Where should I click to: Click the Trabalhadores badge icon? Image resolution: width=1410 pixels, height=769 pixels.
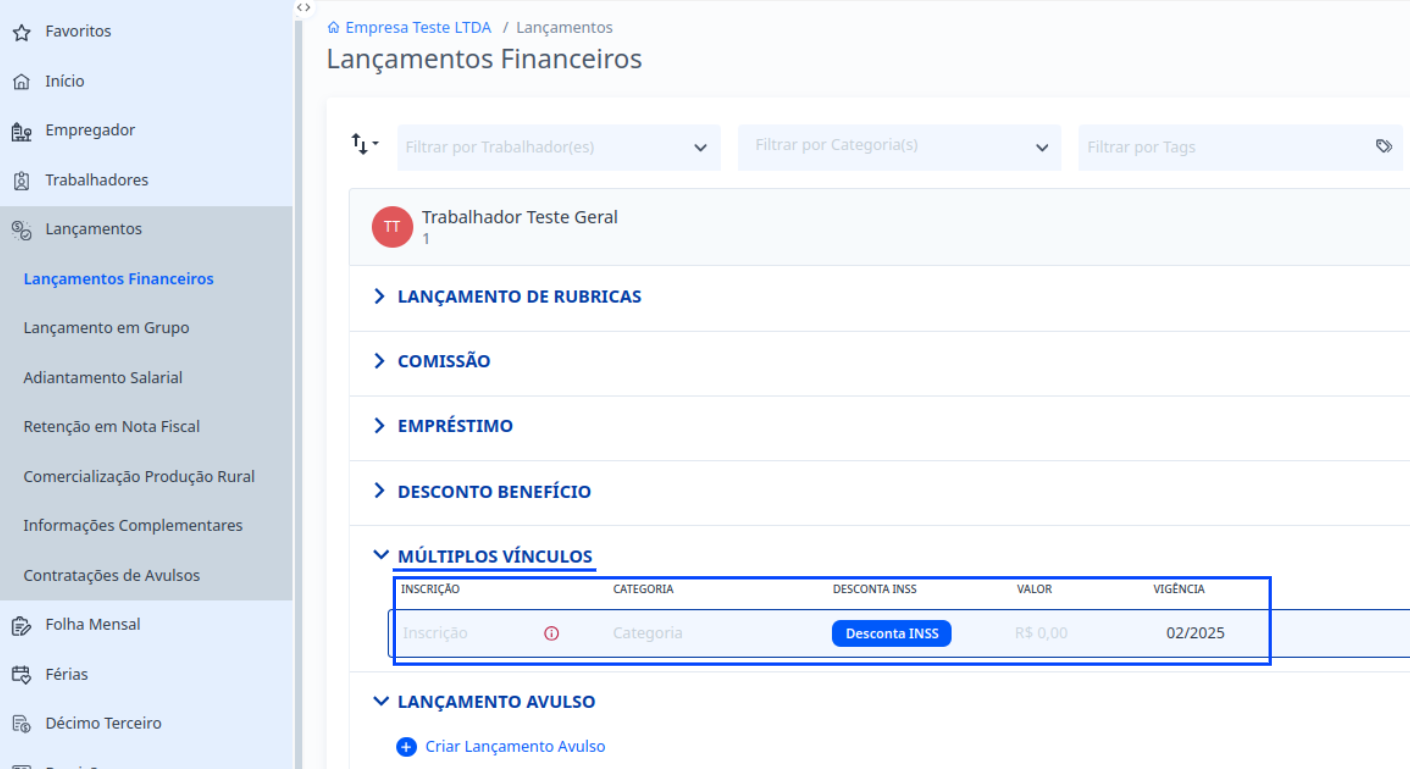[21, 181]
